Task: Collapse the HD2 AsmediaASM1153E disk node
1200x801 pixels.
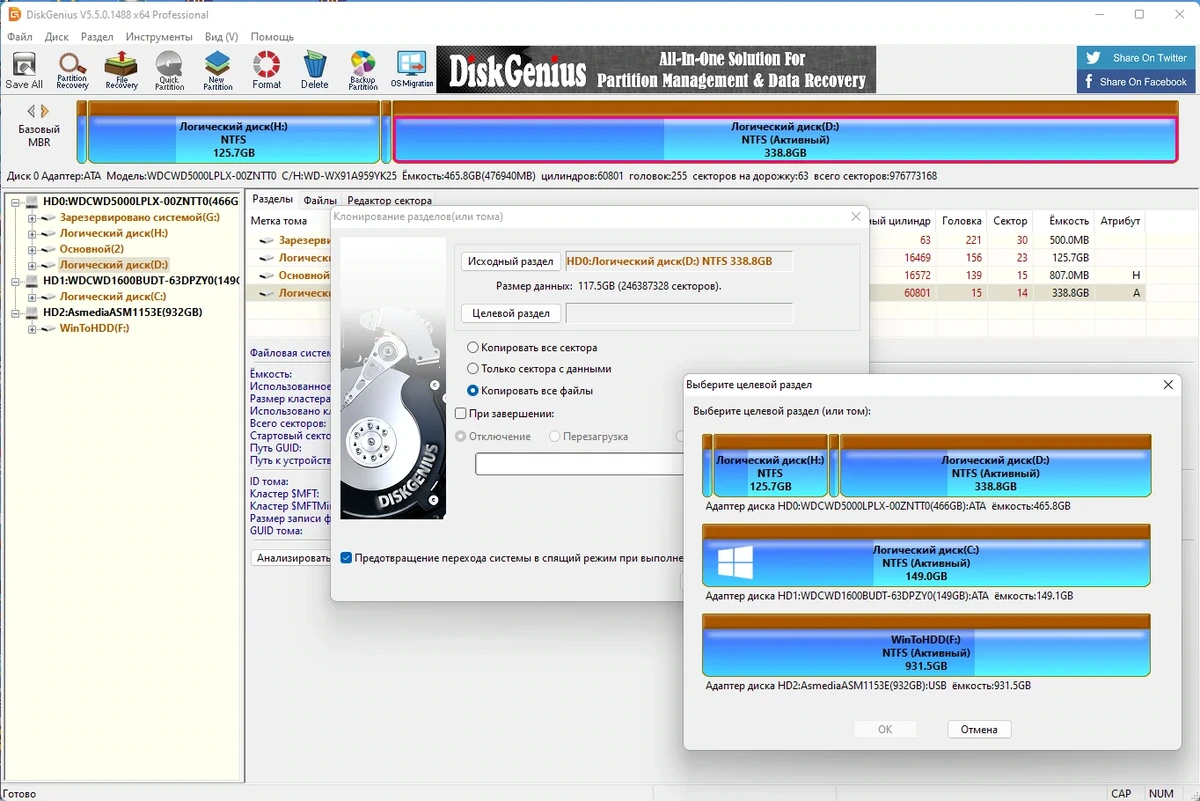Action: tap(17, 313)
